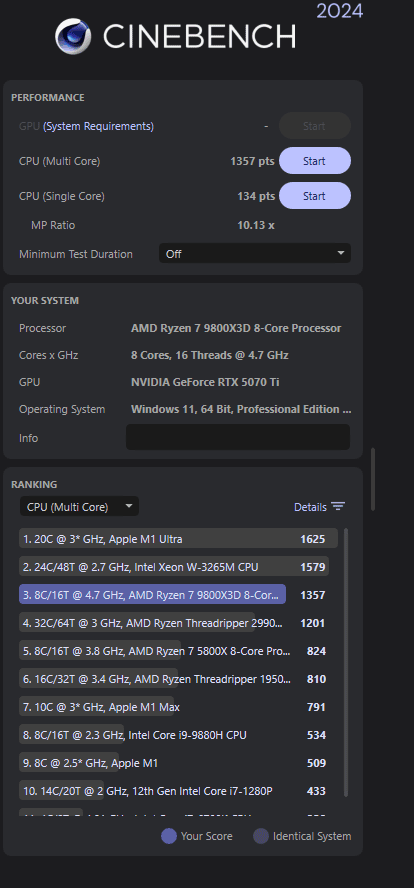The image size is (414, 888).
Task: Click the PERFORMANCE section heading
Action: pyautogui.click(x=48, y=97)
